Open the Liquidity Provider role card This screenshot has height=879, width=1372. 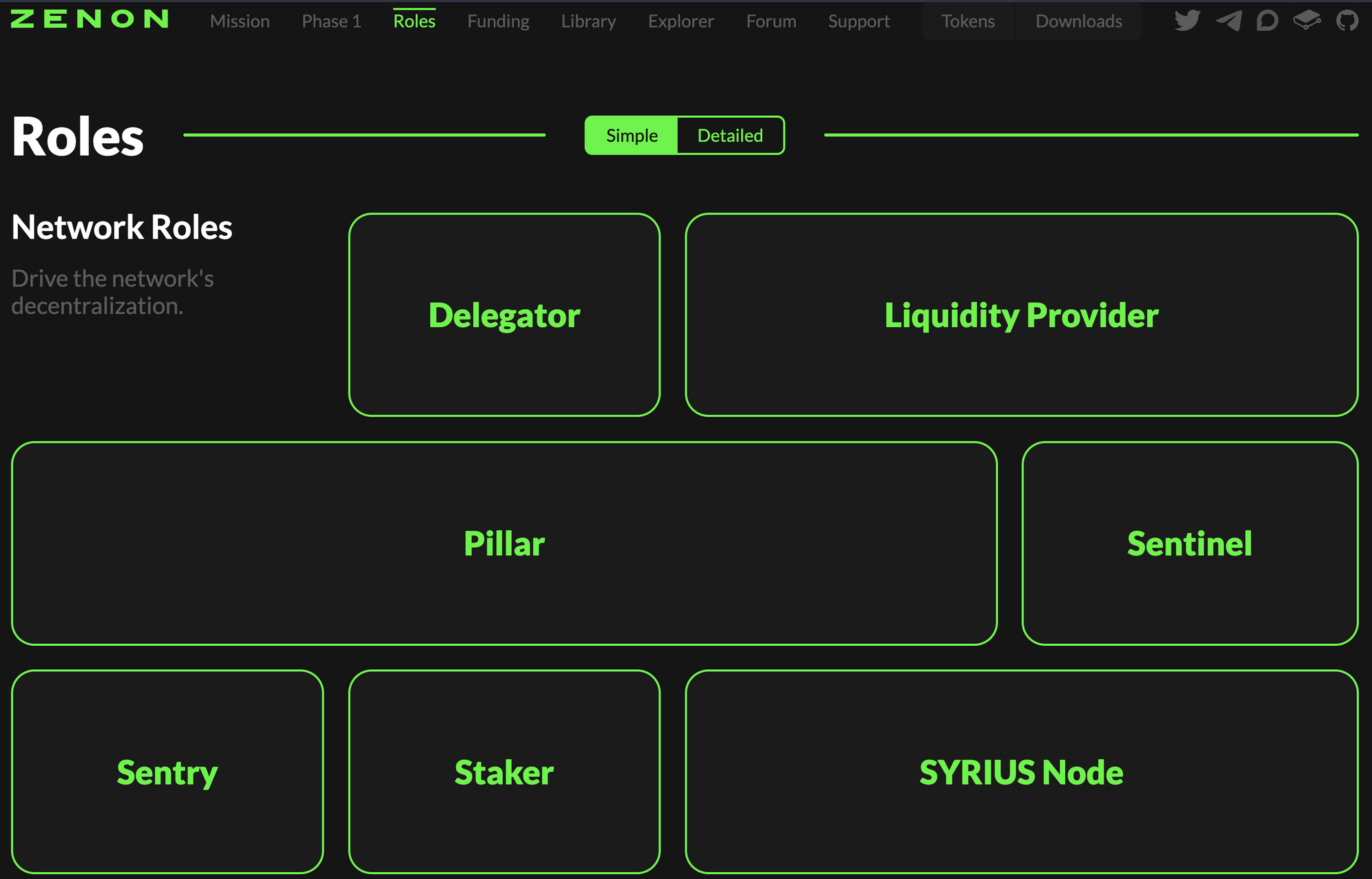[x=1021, y=315]
